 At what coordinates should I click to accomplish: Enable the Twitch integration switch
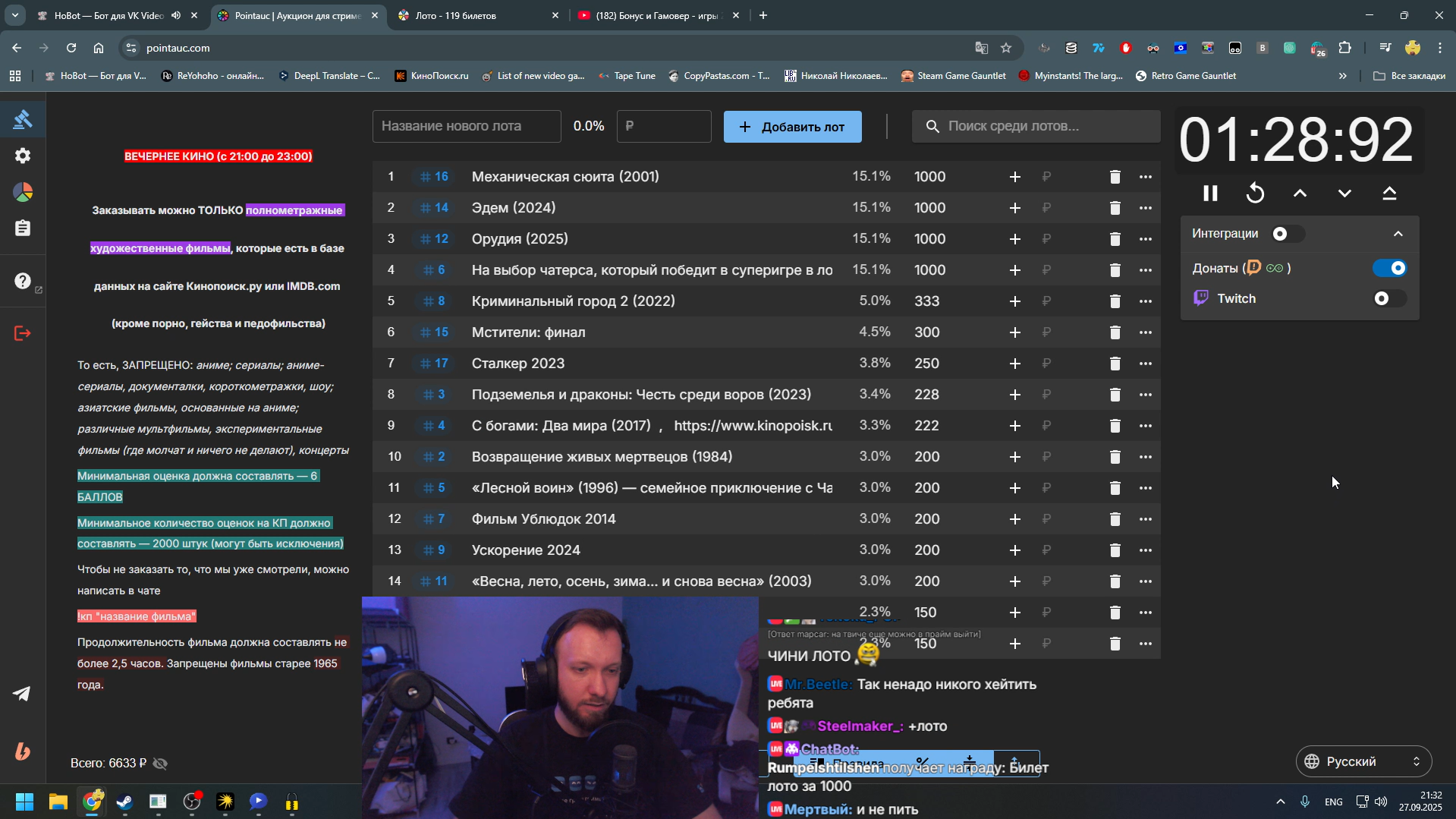coord(1390,299)
